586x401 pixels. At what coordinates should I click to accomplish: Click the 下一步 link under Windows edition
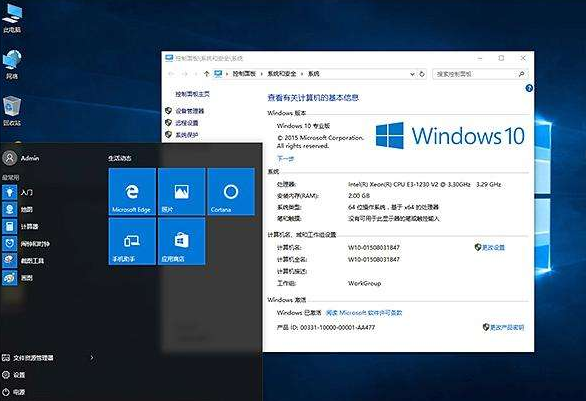(285, 158)
